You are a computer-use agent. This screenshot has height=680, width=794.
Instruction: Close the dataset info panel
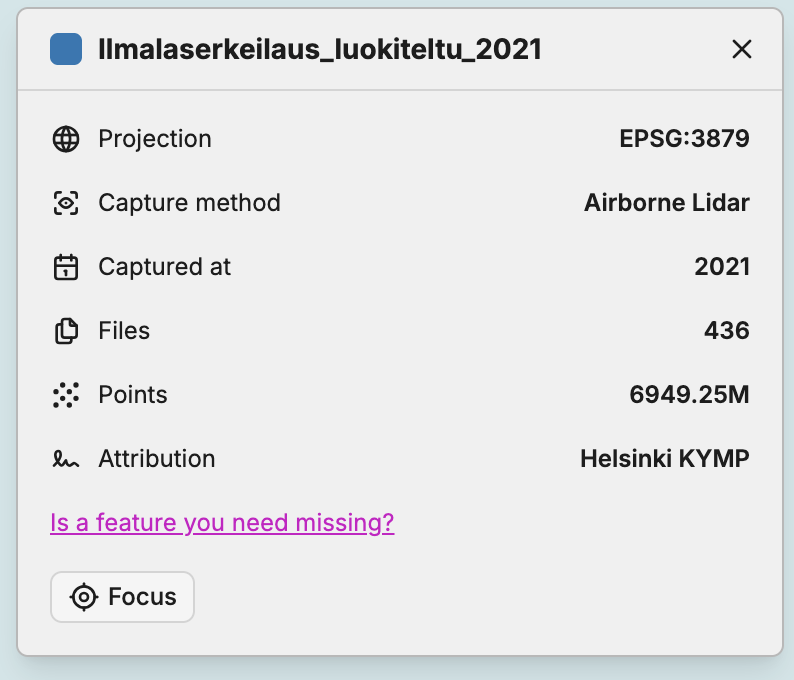point(741,49)
